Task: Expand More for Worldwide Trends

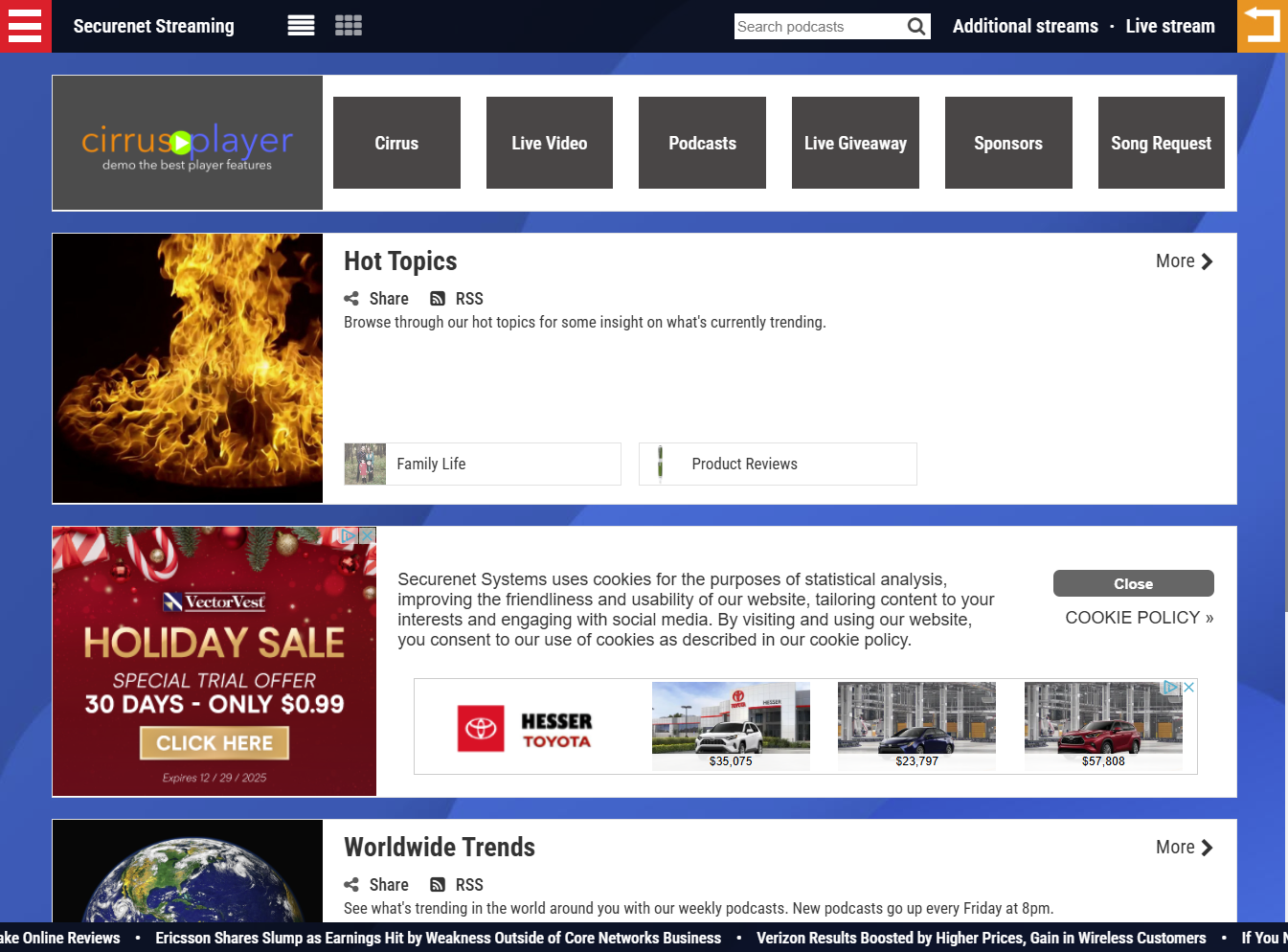Action: point(1184,848)
